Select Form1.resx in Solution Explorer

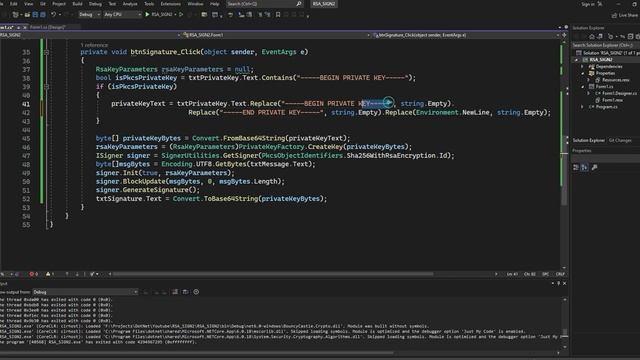point(612,100)
